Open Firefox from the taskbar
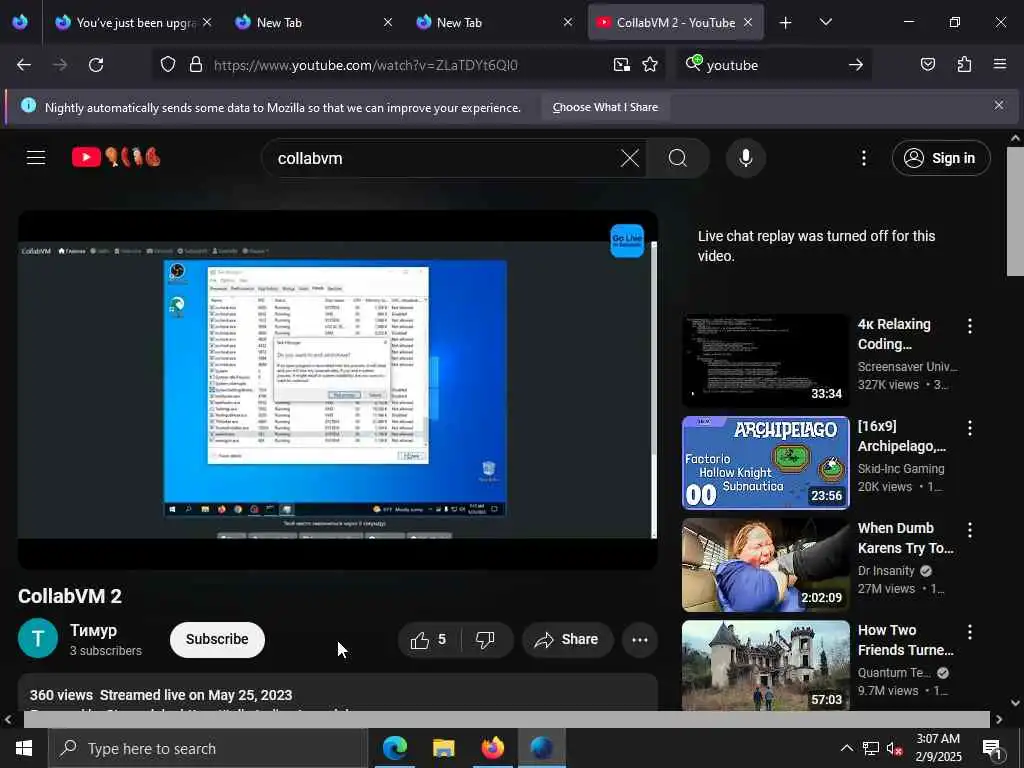 [x=492, y=748]
